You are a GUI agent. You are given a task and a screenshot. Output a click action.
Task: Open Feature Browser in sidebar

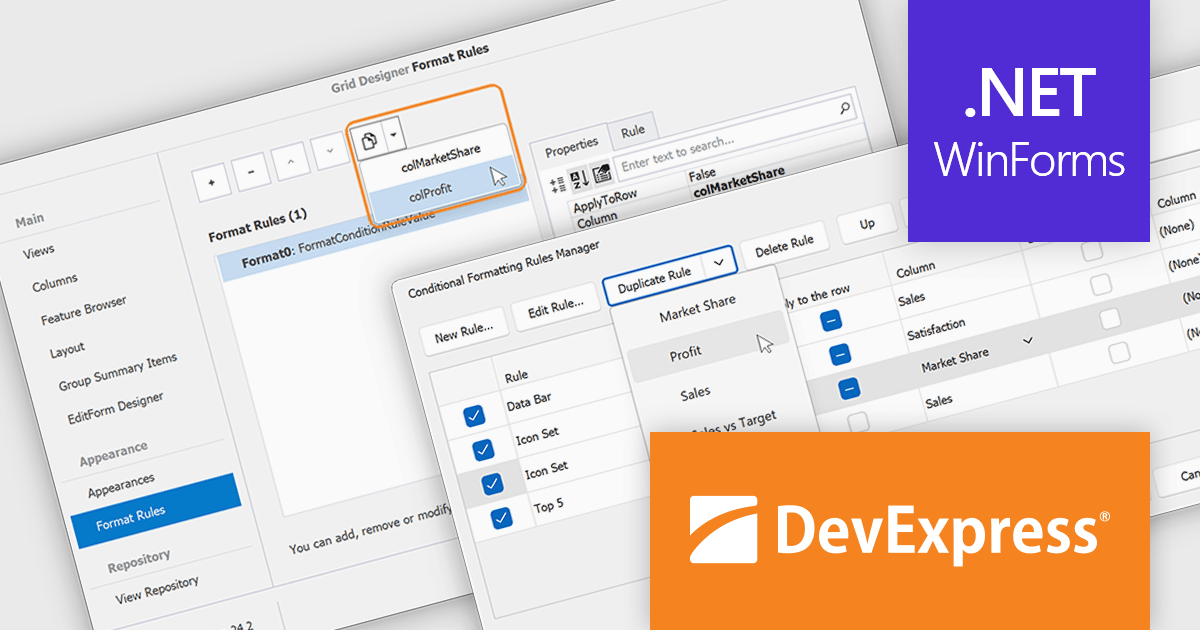click(x=83, y=311)
